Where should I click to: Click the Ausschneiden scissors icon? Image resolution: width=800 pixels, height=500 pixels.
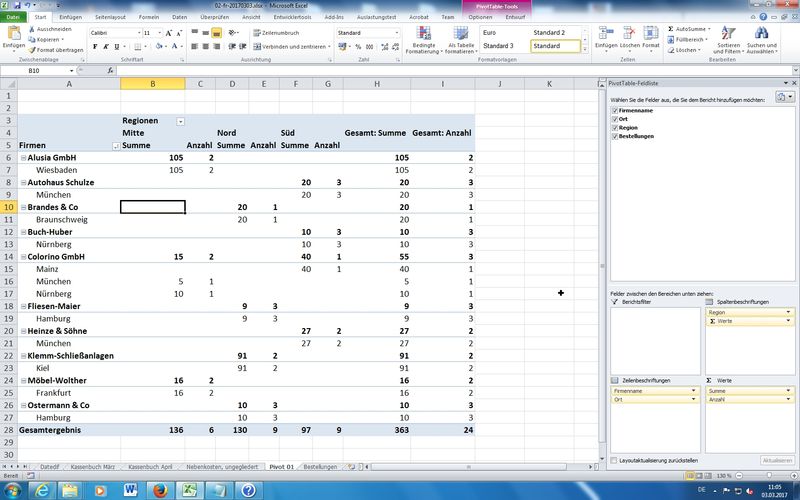tap(31, 29)
